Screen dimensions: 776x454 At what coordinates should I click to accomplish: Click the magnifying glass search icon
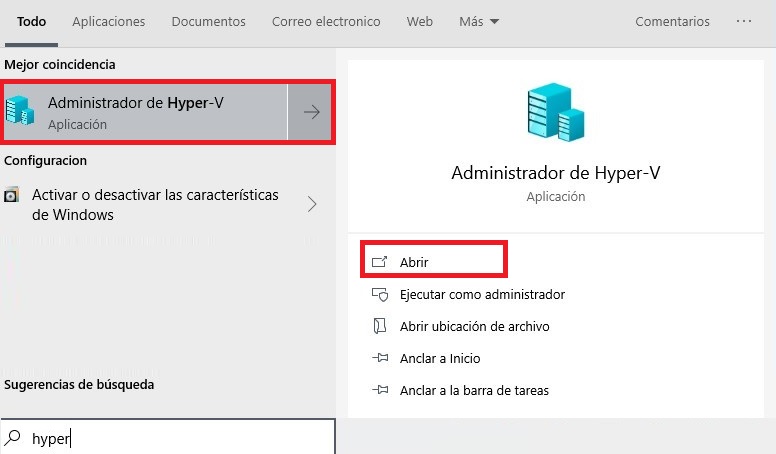pyautogui.click(x=13, y=437)
